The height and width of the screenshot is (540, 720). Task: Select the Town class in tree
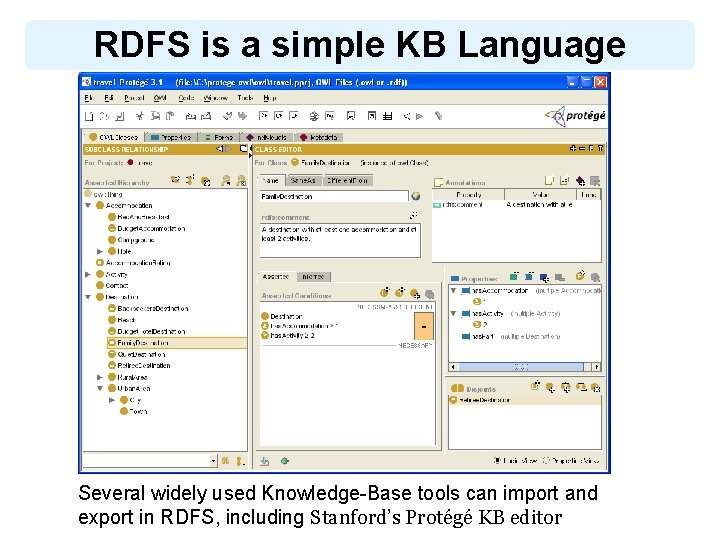[134, 411]
